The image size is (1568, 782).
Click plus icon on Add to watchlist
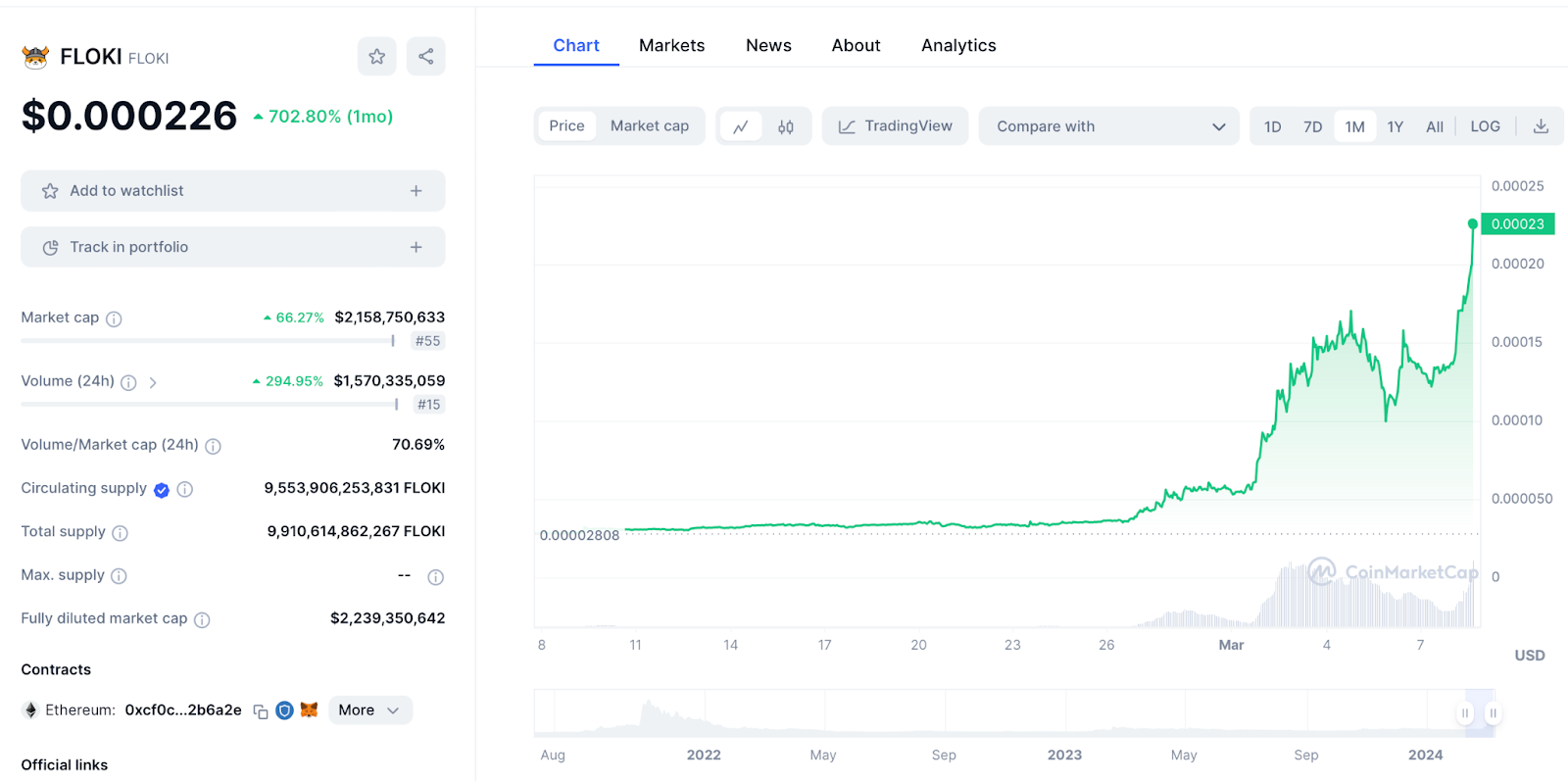pyautogui.click(x=416, y=191)
